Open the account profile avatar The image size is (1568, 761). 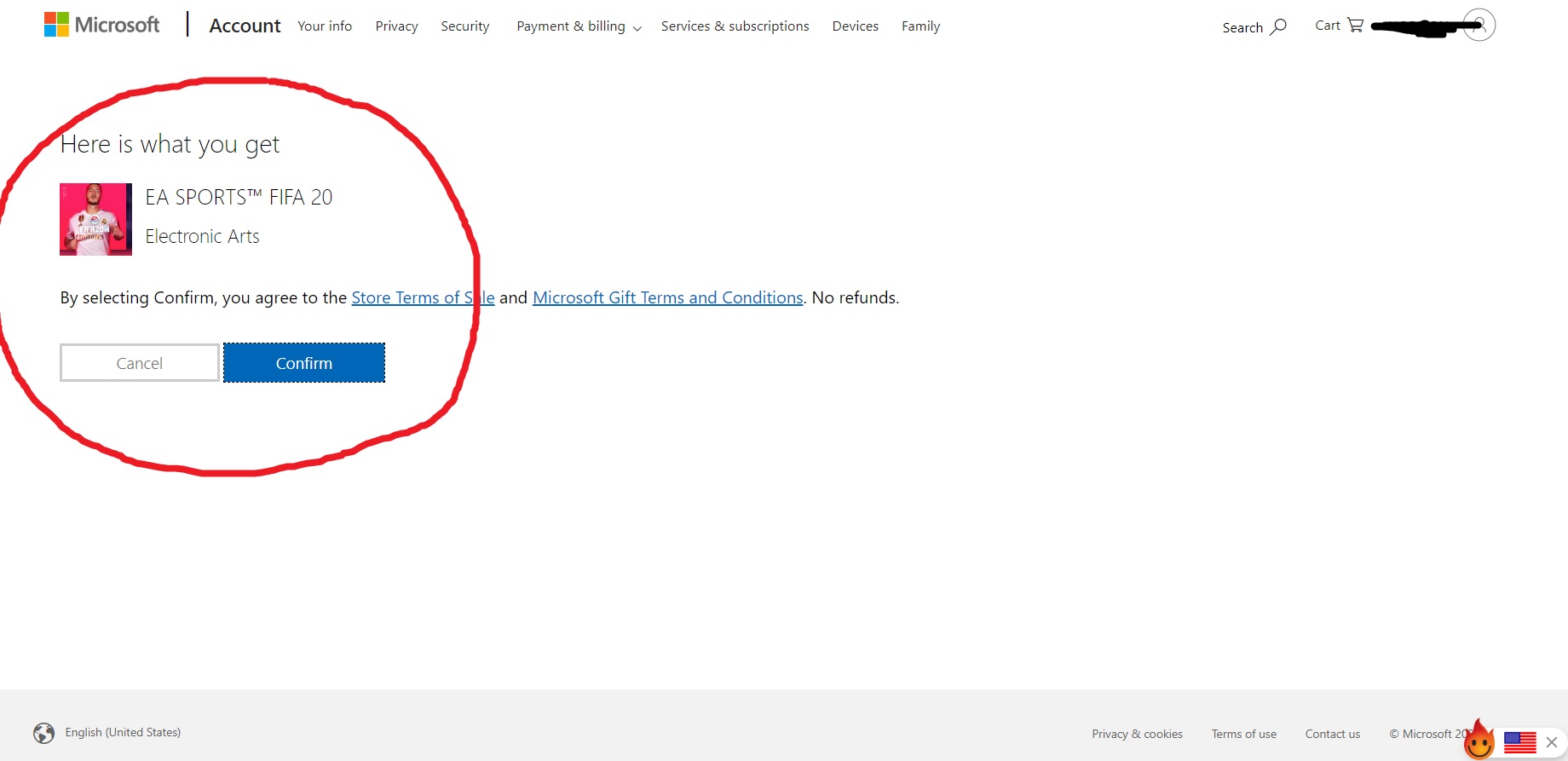coord(1479,25)
